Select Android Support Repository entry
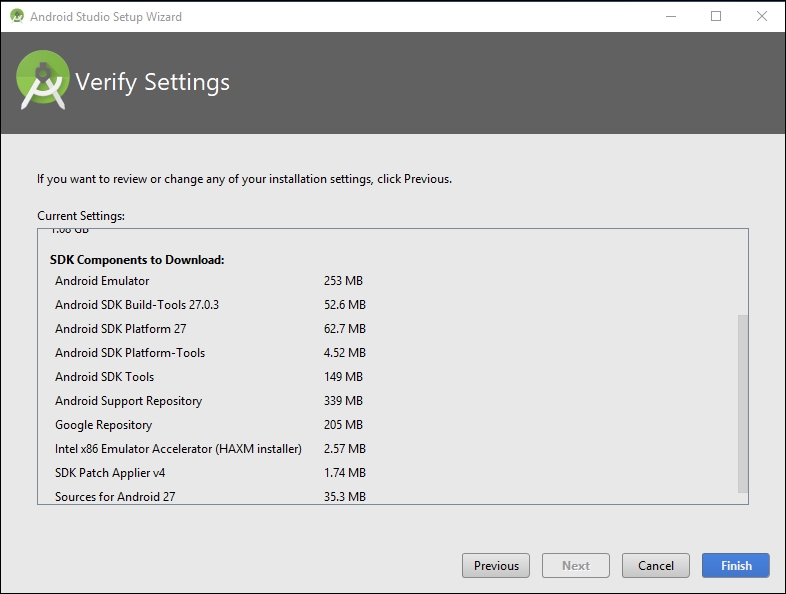This screenshot has width=786, height=594. tap(128, 401)
